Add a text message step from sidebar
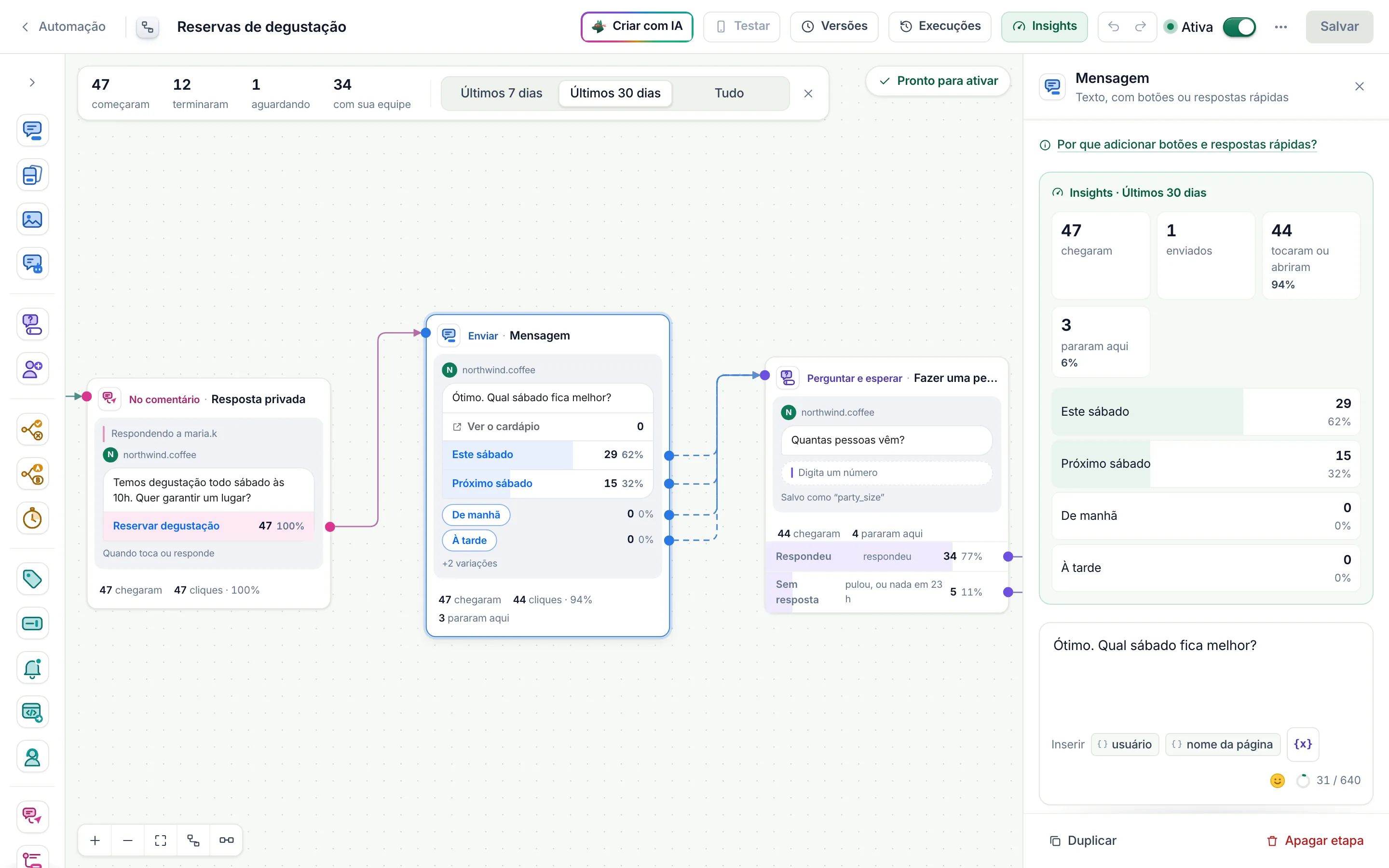 tap(32, 130)
